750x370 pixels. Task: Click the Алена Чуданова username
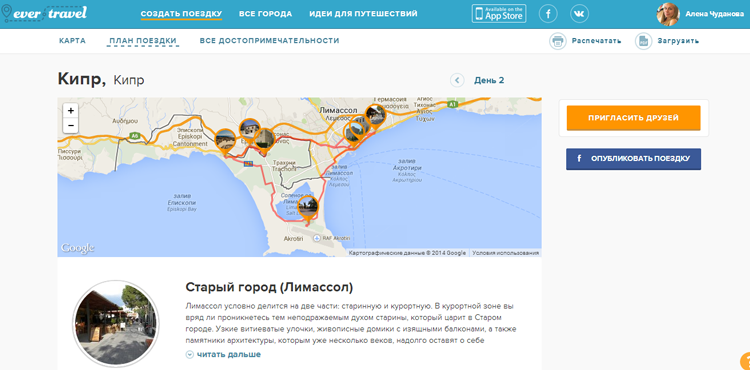[715, 14]
